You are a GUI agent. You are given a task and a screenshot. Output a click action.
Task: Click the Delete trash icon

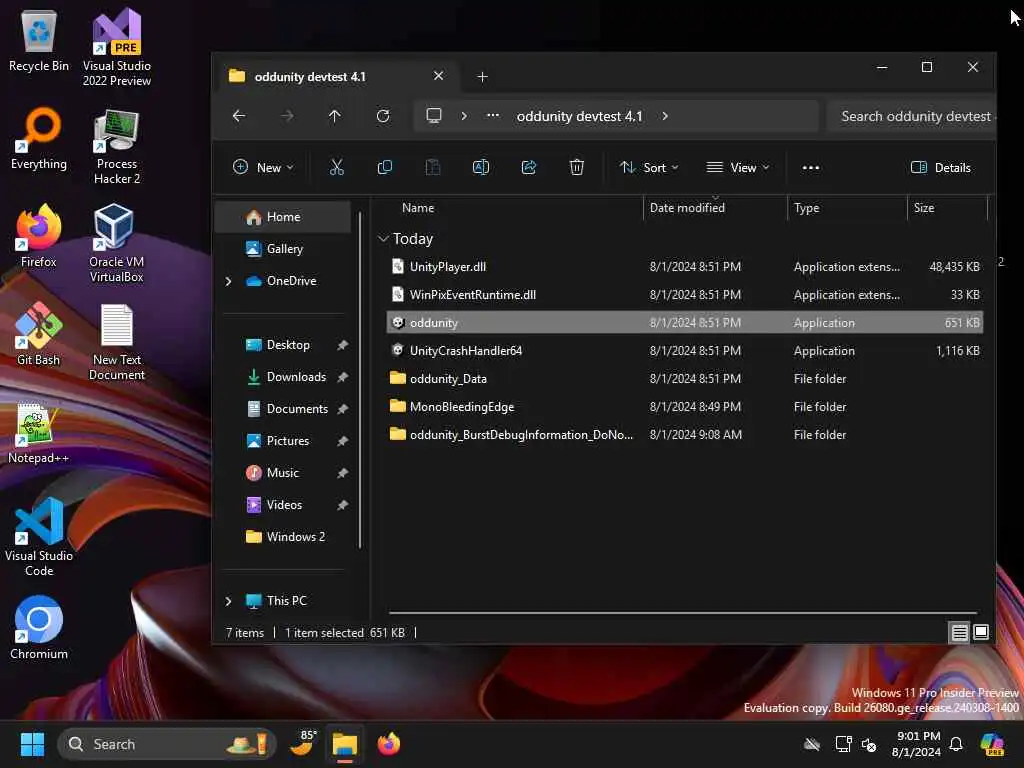point(577,168)
